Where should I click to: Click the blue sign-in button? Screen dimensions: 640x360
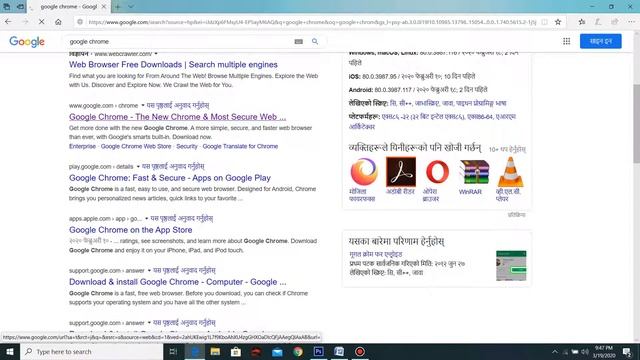[600, 41]
